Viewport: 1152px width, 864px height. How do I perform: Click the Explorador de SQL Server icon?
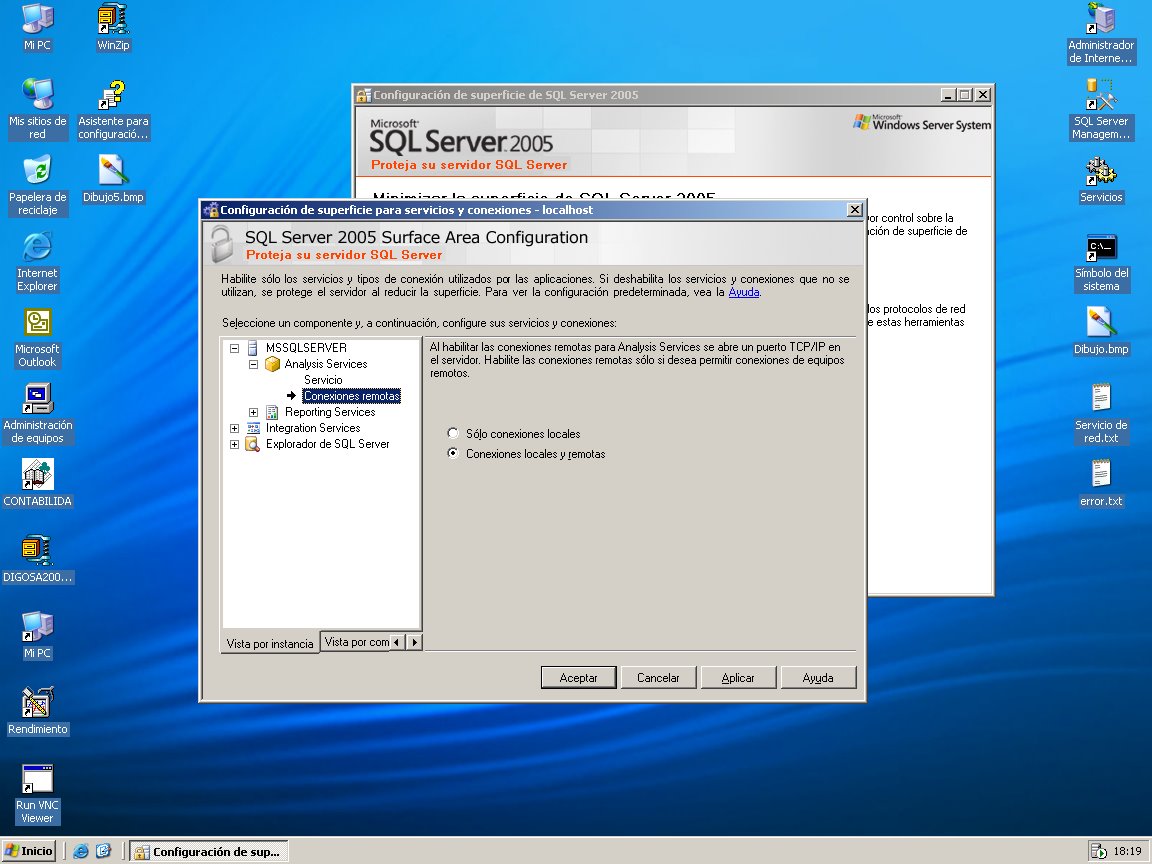[x=253, y=444]
